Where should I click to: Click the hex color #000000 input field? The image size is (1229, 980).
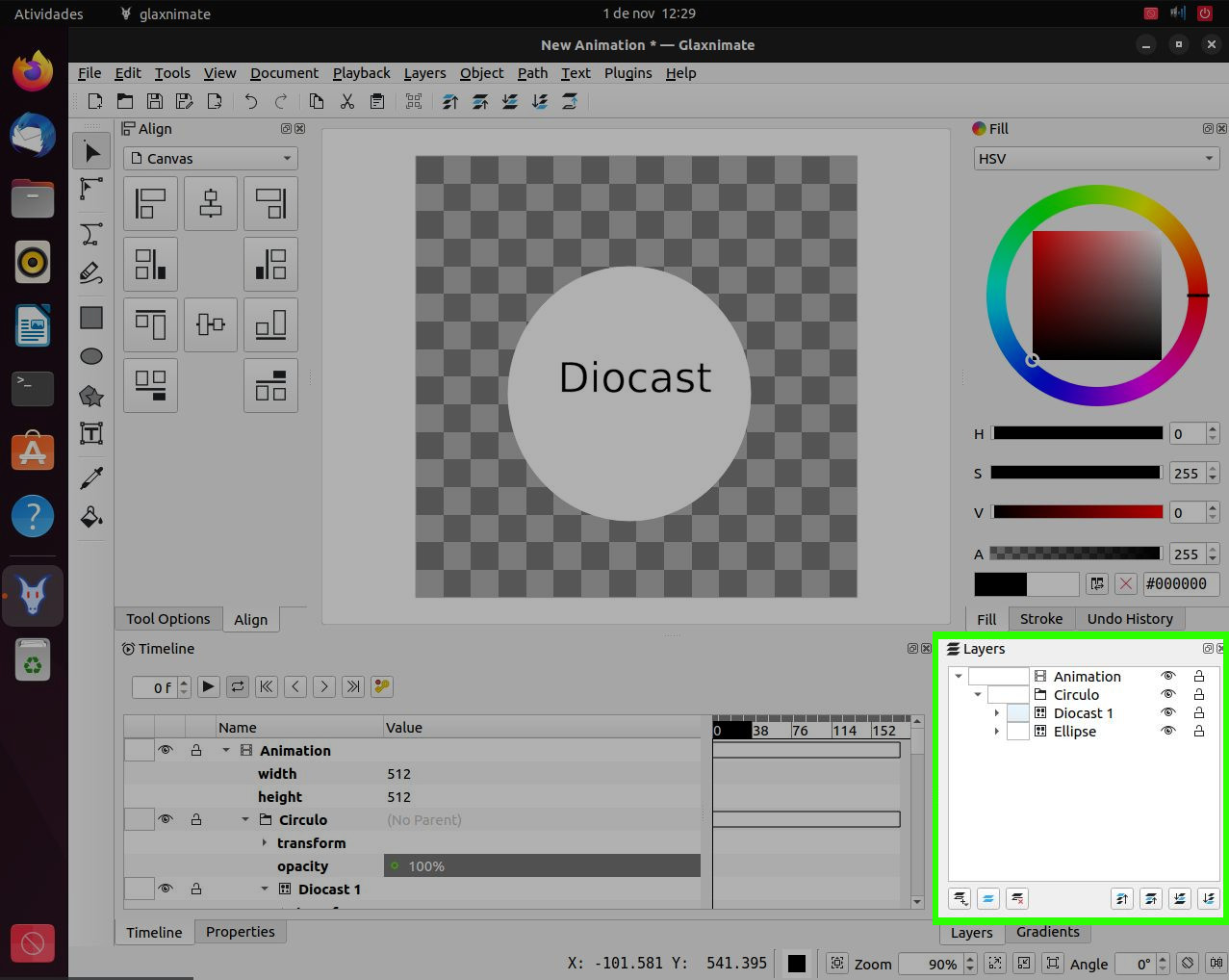click(1179, 583)
